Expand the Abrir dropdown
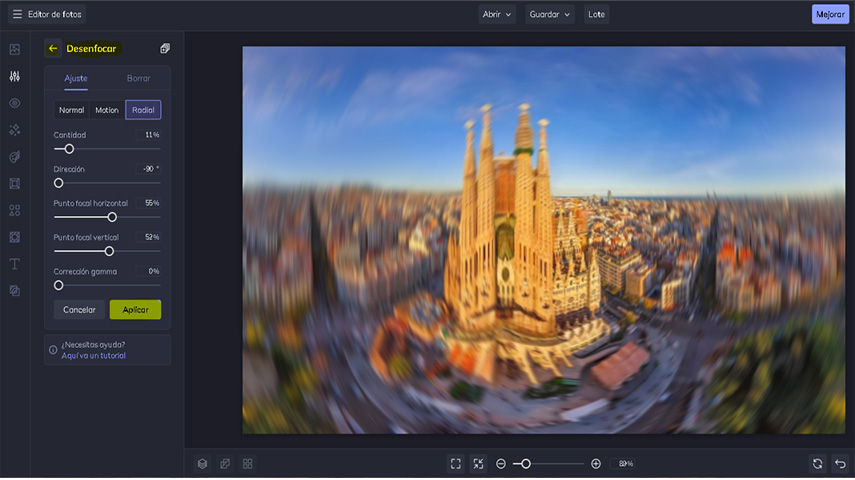 point(498,15)
